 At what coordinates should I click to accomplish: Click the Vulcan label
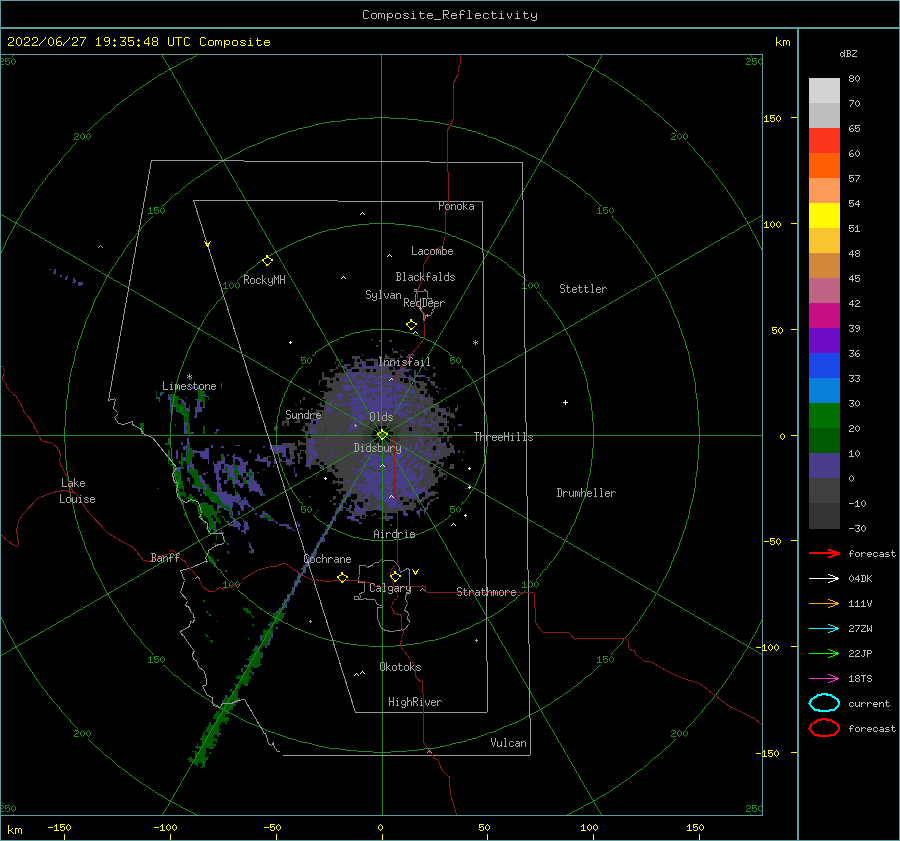click(x=508, y=743)
